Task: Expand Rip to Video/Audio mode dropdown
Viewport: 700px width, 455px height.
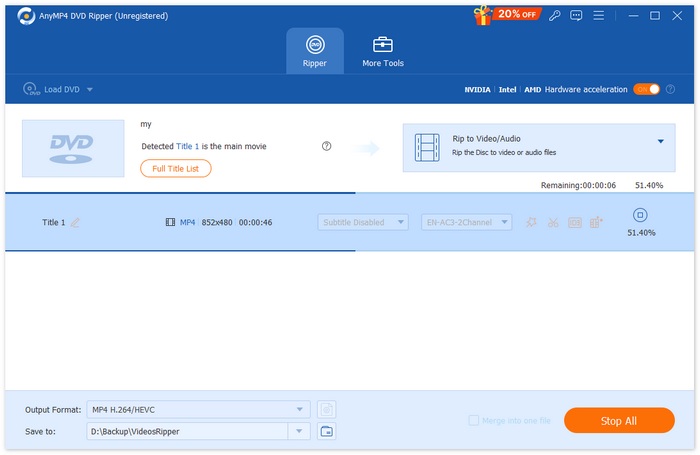Action: pos(660,141)
